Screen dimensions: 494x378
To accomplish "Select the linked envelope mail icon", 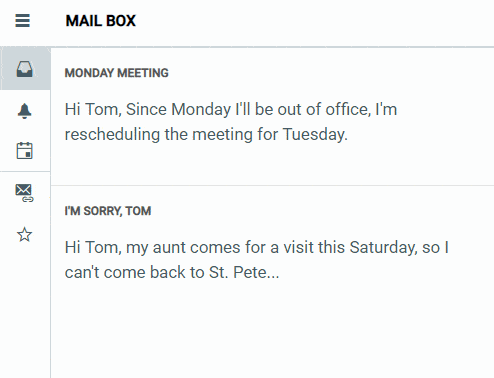I will tap(24, 193).
